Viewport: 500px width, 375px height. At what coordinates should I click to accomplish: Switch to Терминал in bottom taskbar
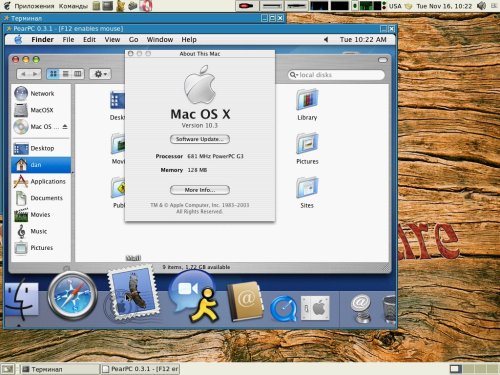[x=60, y=369]
